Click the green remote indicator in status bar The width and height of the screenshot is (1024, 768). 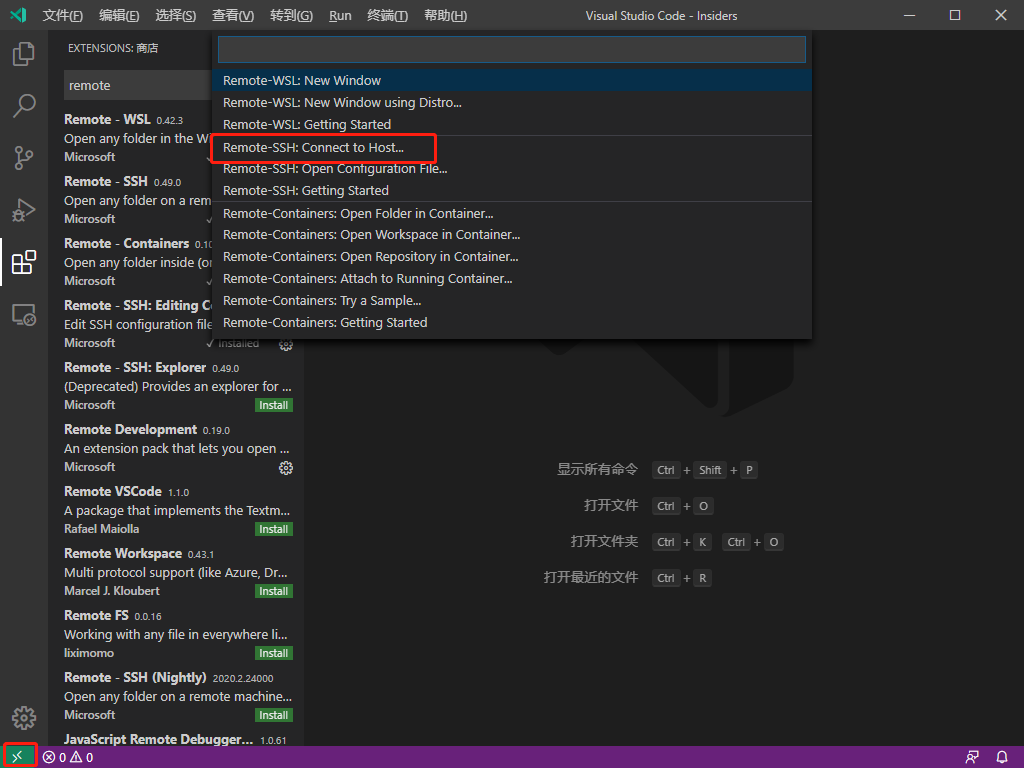pos(18,757)
